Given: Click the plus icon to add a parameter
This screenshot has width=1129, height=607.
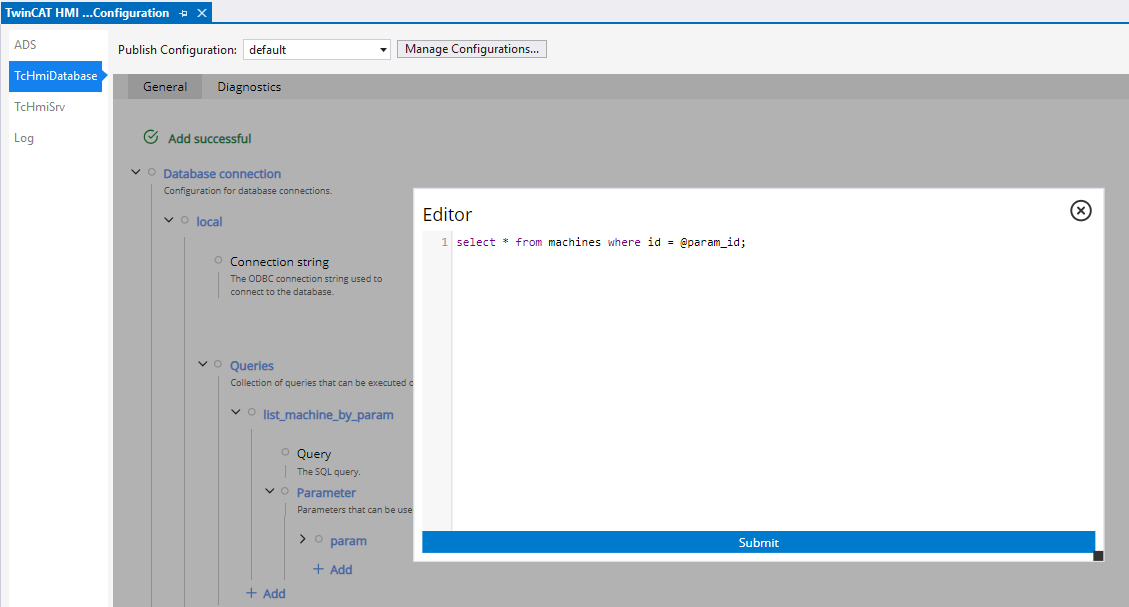Looking at the screenshot, I should [318, 569].
